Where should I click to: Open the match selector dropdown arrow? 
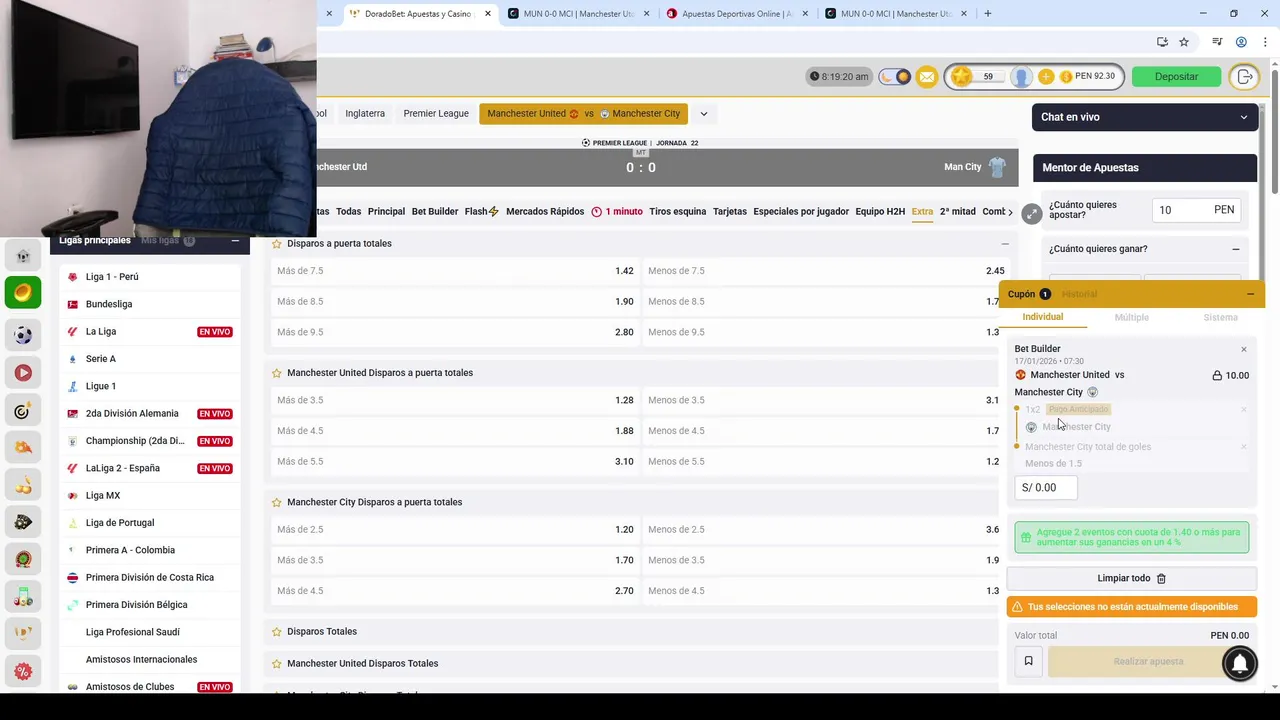703,114
